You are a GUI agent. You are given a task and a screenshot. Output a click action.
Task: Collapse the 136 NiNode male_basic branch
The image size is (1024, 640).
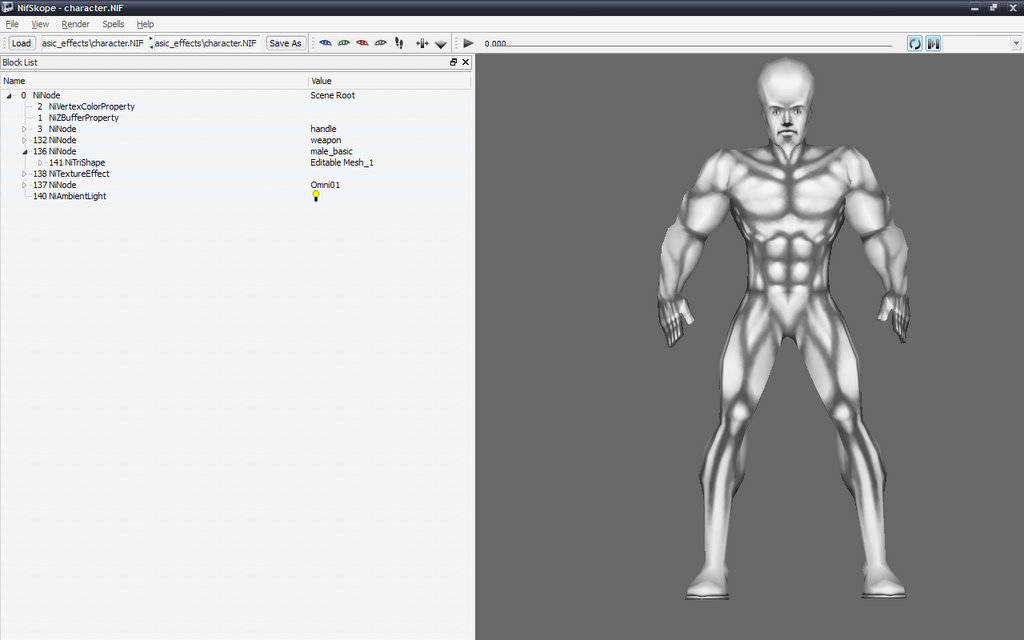click(25, 152)
